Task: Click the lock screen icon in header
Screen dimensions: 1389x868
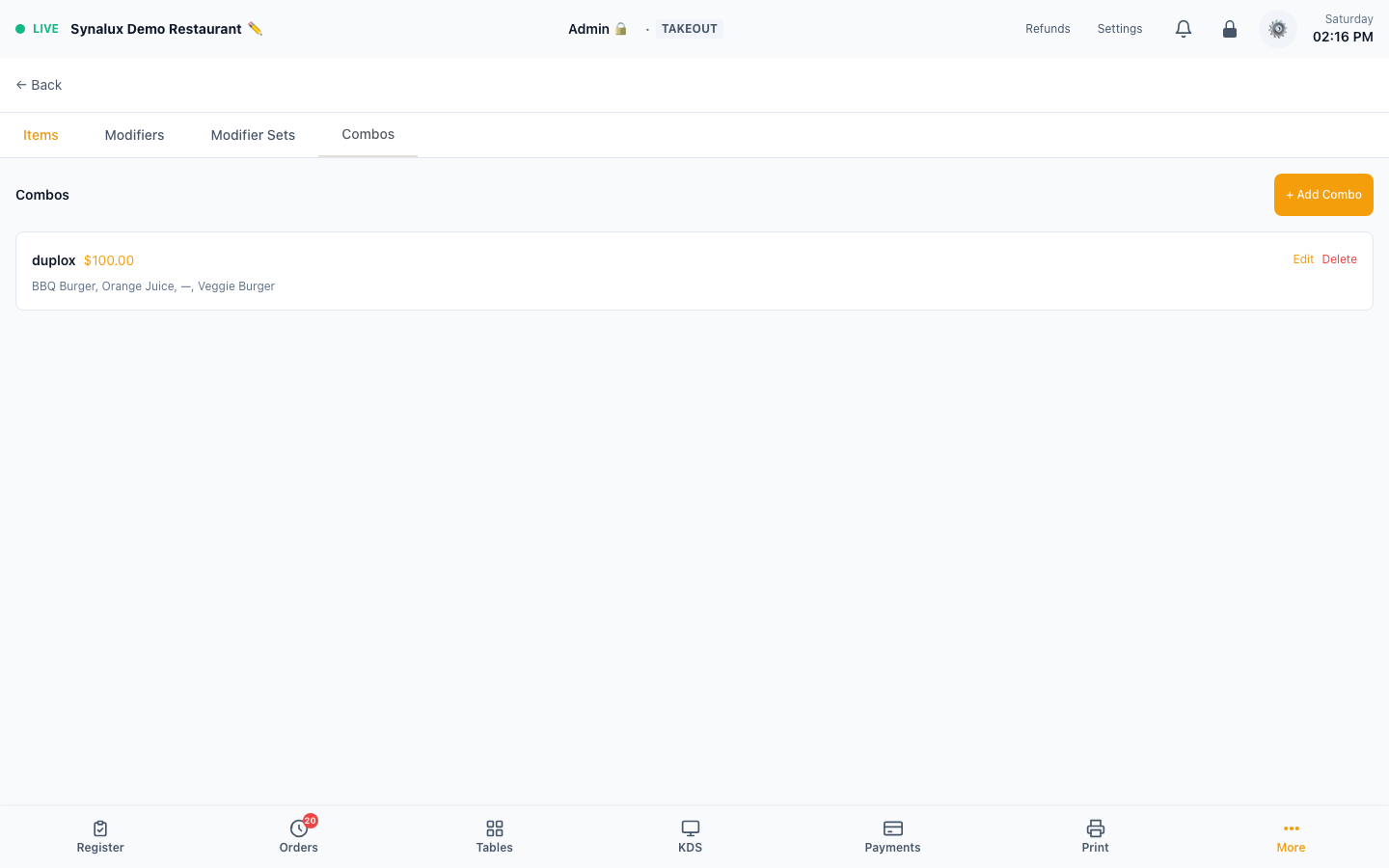Action: [1230, 29]
